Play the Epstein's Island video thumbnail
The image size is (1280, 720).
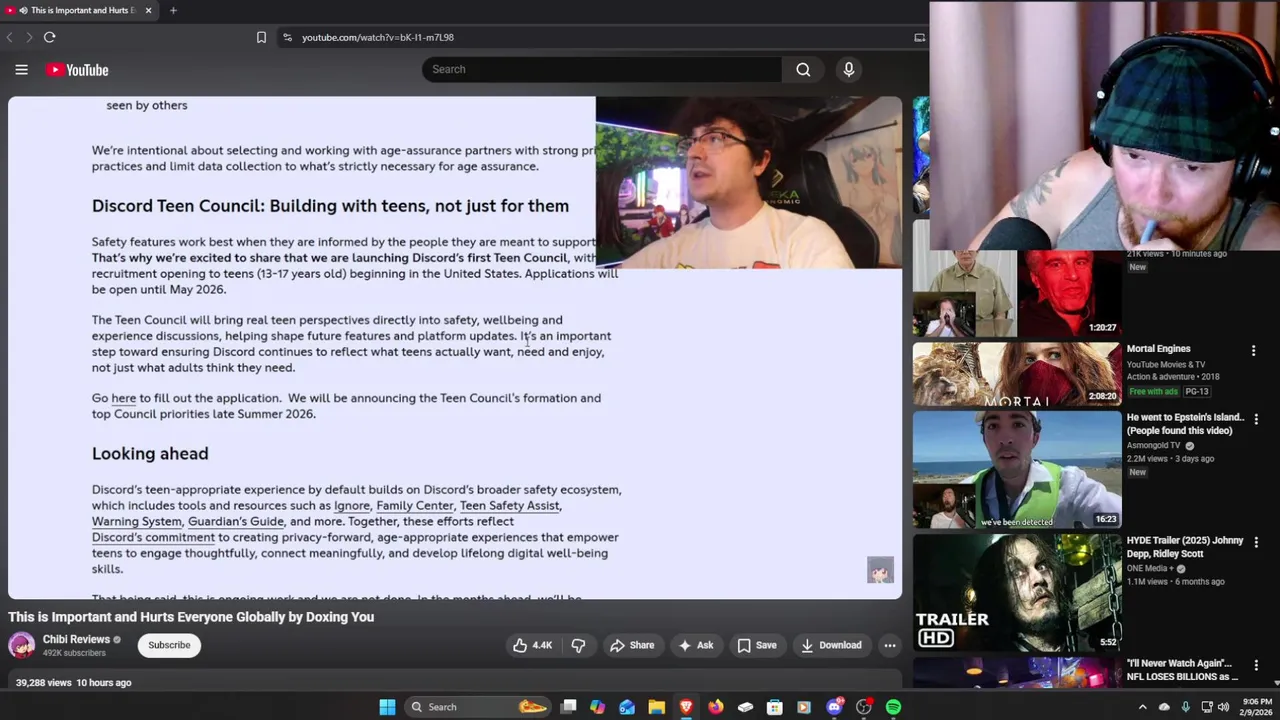[x=1017, y=469]
